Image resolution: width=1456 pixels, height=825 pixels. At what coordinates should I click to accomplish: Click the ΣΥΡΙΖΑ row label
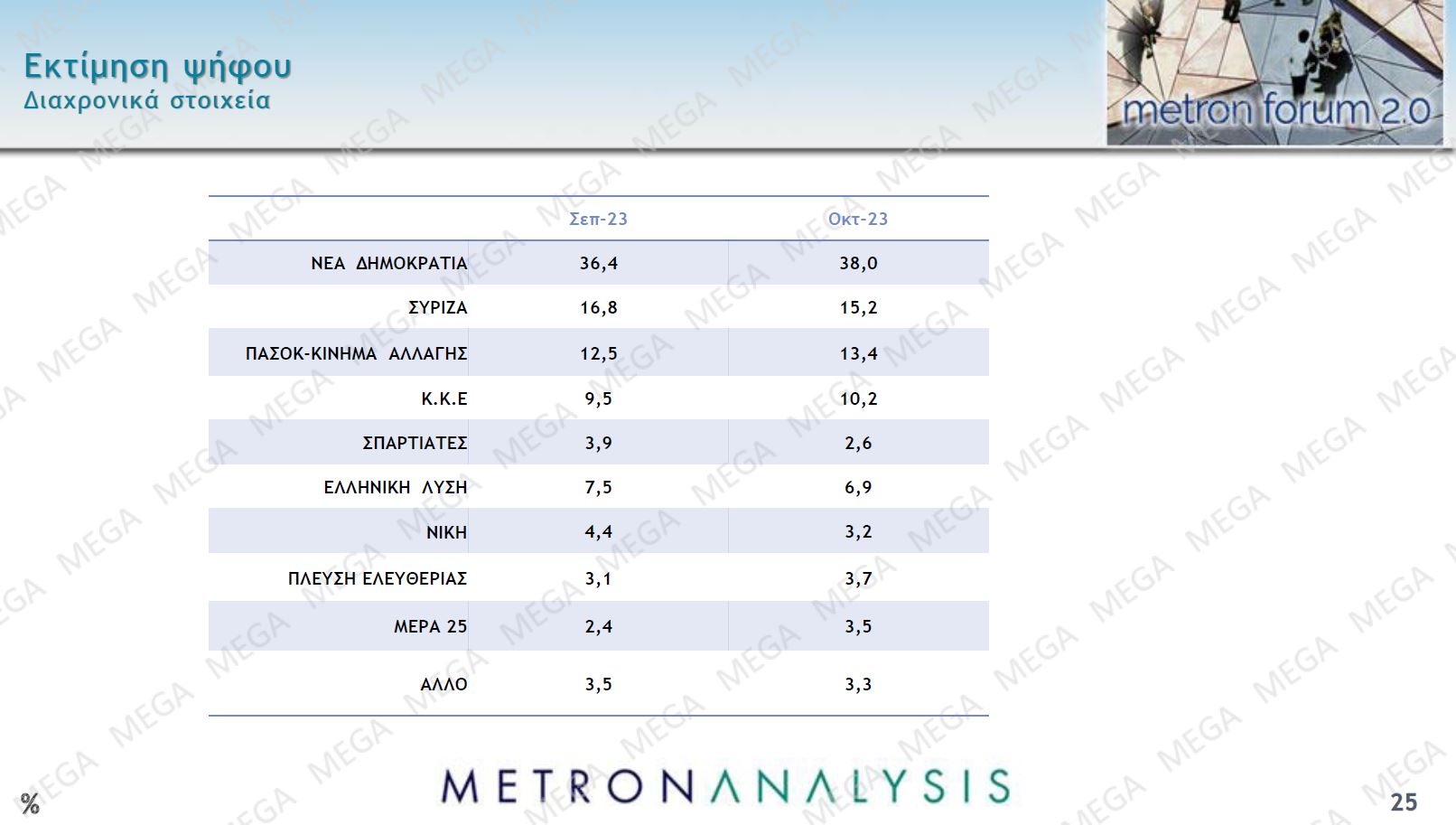(x=437, y=307)
